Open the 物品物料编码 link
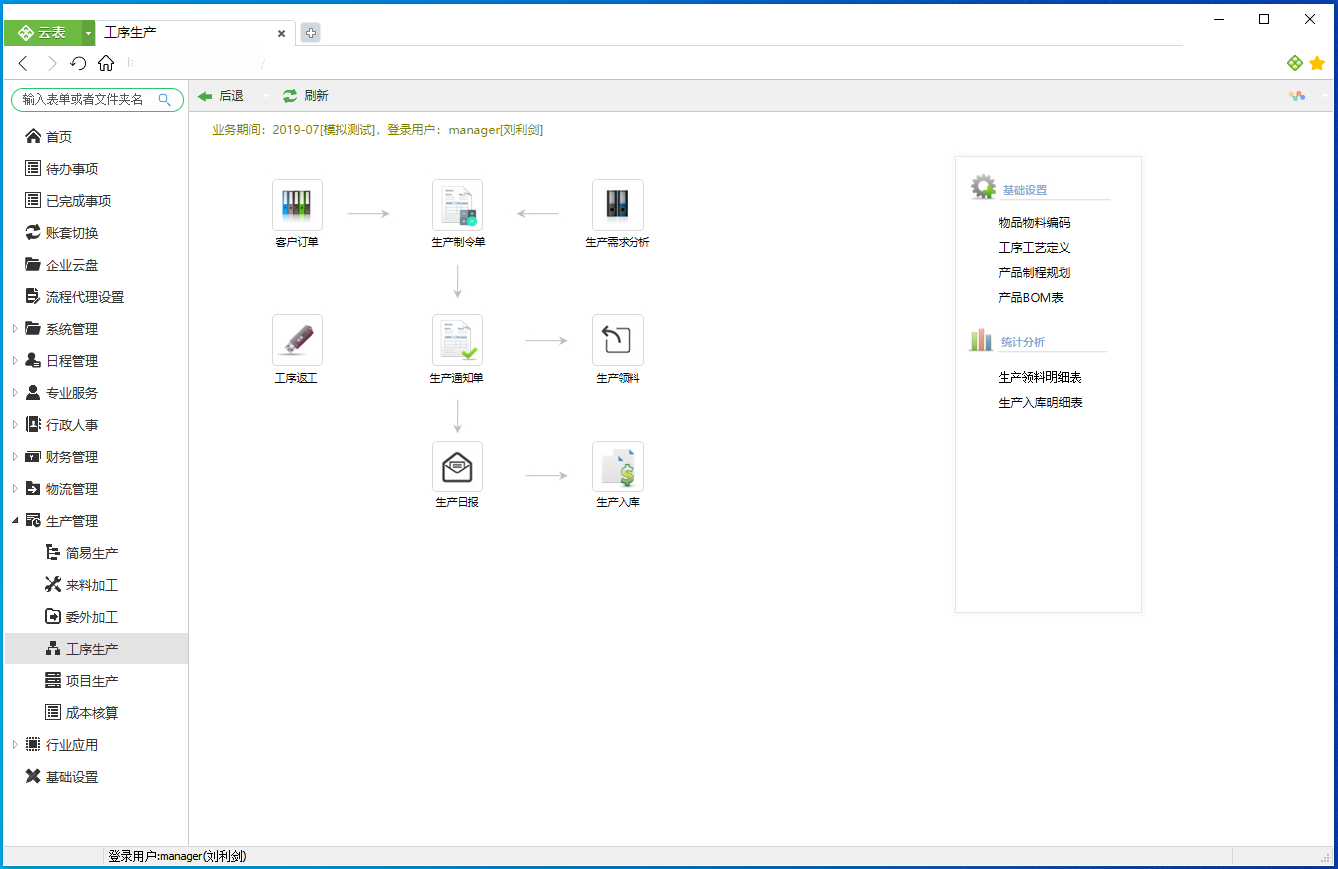Screen dimensions: 1338x869 click(1034, 223)
